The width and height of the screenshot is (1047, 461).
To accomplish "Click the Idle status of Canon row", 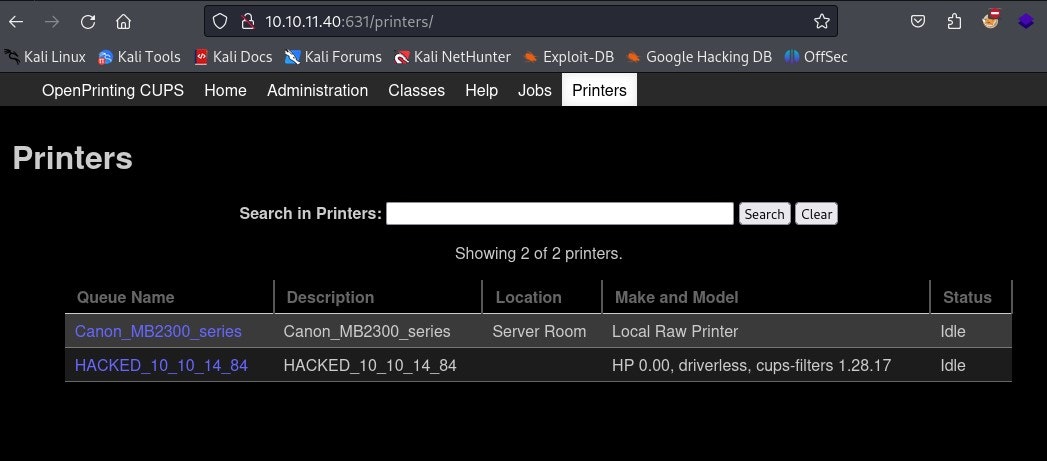I will tap(953, 331).
